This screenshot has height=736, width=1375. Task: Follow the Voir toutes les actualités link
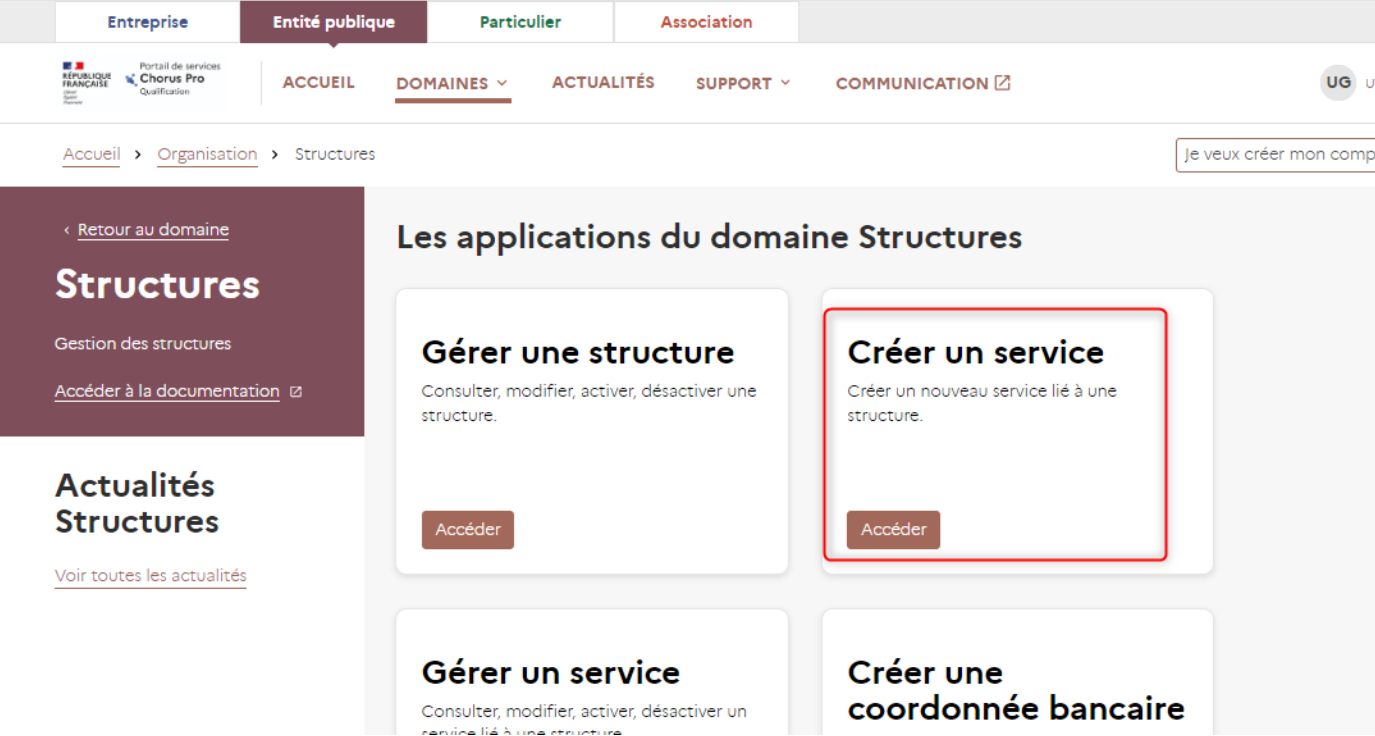point(150,576)
